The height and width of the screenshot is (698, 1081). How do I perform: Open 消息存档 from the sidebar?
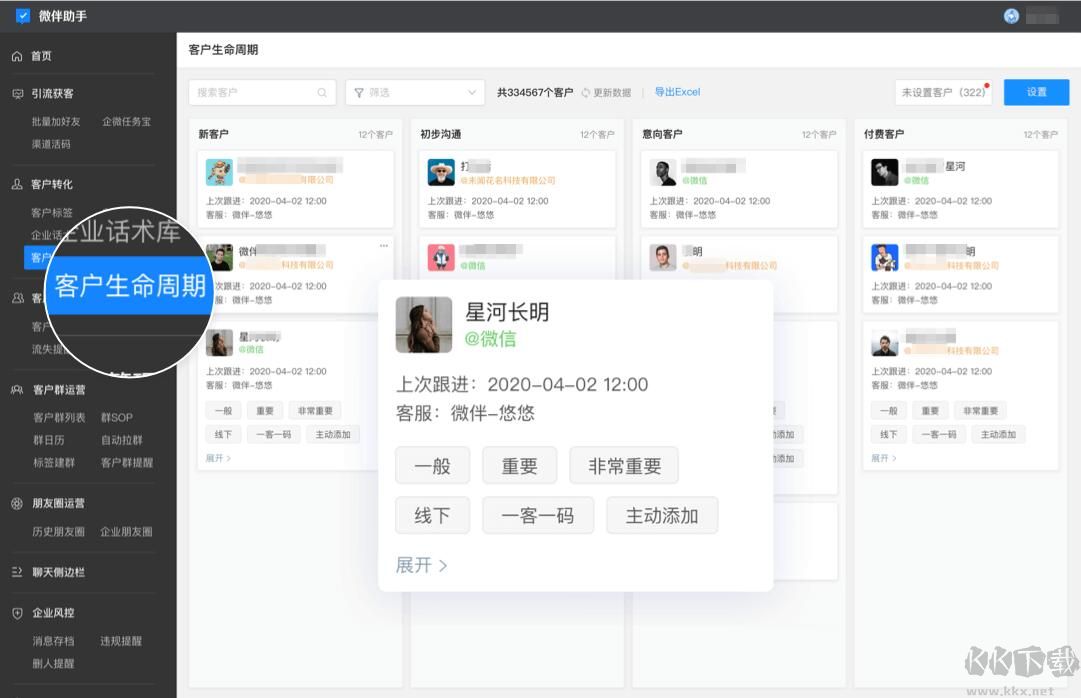coord(52,642)
